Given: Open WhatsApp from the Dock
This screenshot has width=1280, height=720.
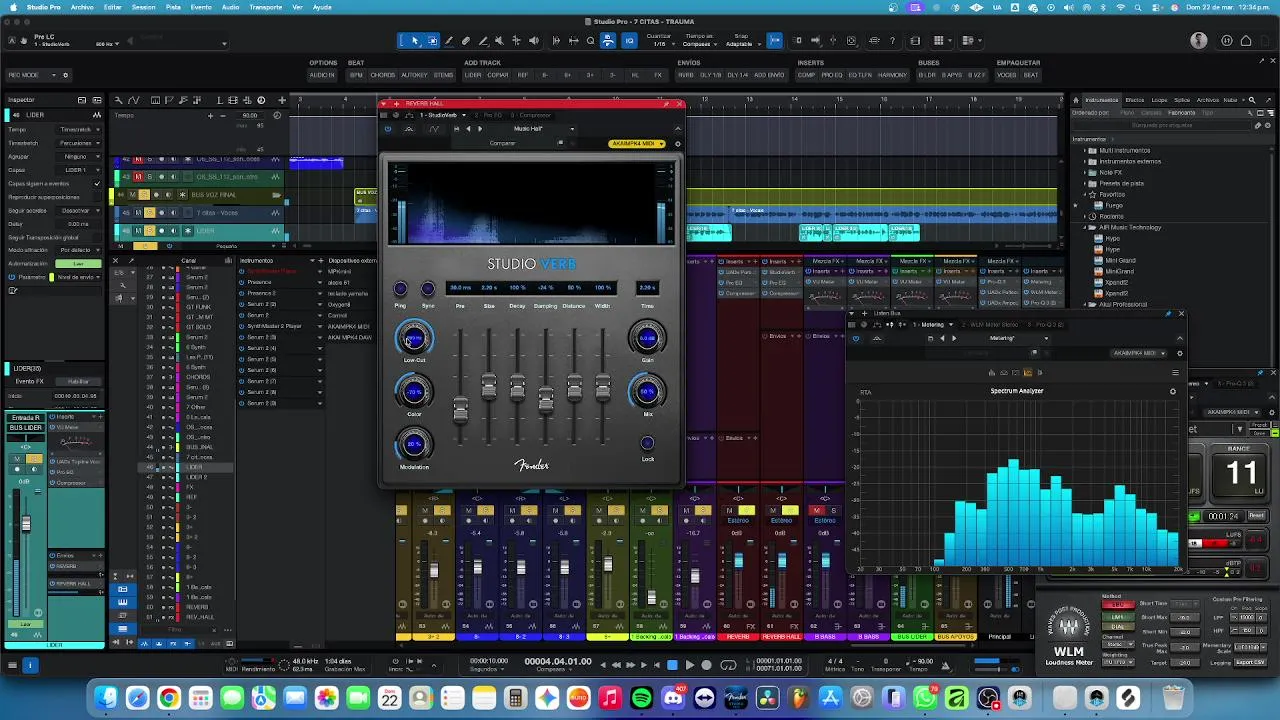Looking at the screenshot, I should [925, 698].
